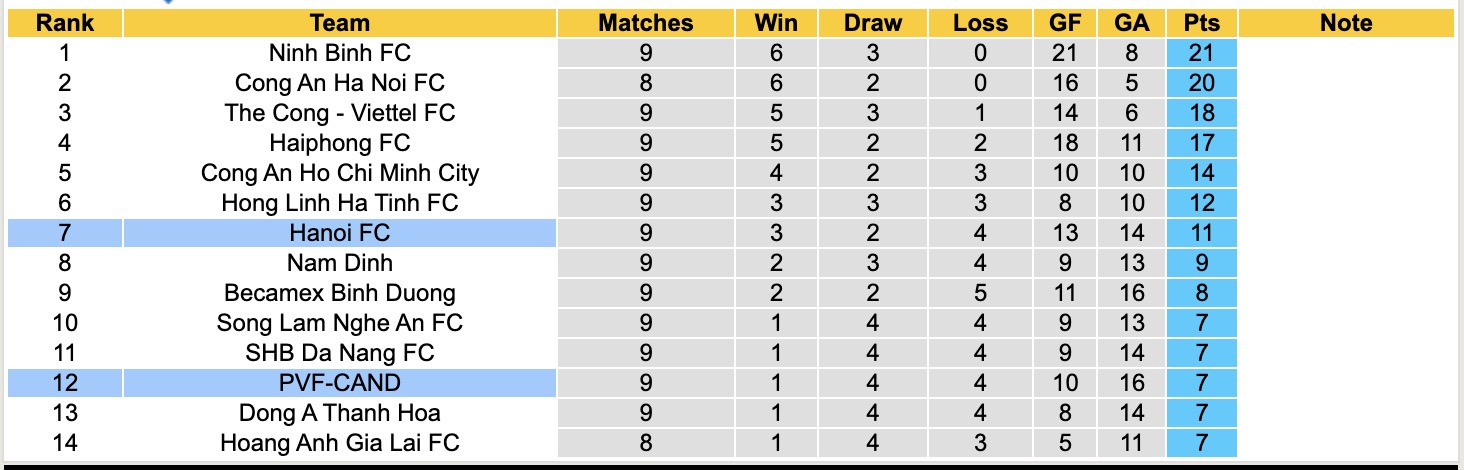The width and height of the screenshot is (1464, 470).
Task: Select the Note column header
Action: point(1346,23)
